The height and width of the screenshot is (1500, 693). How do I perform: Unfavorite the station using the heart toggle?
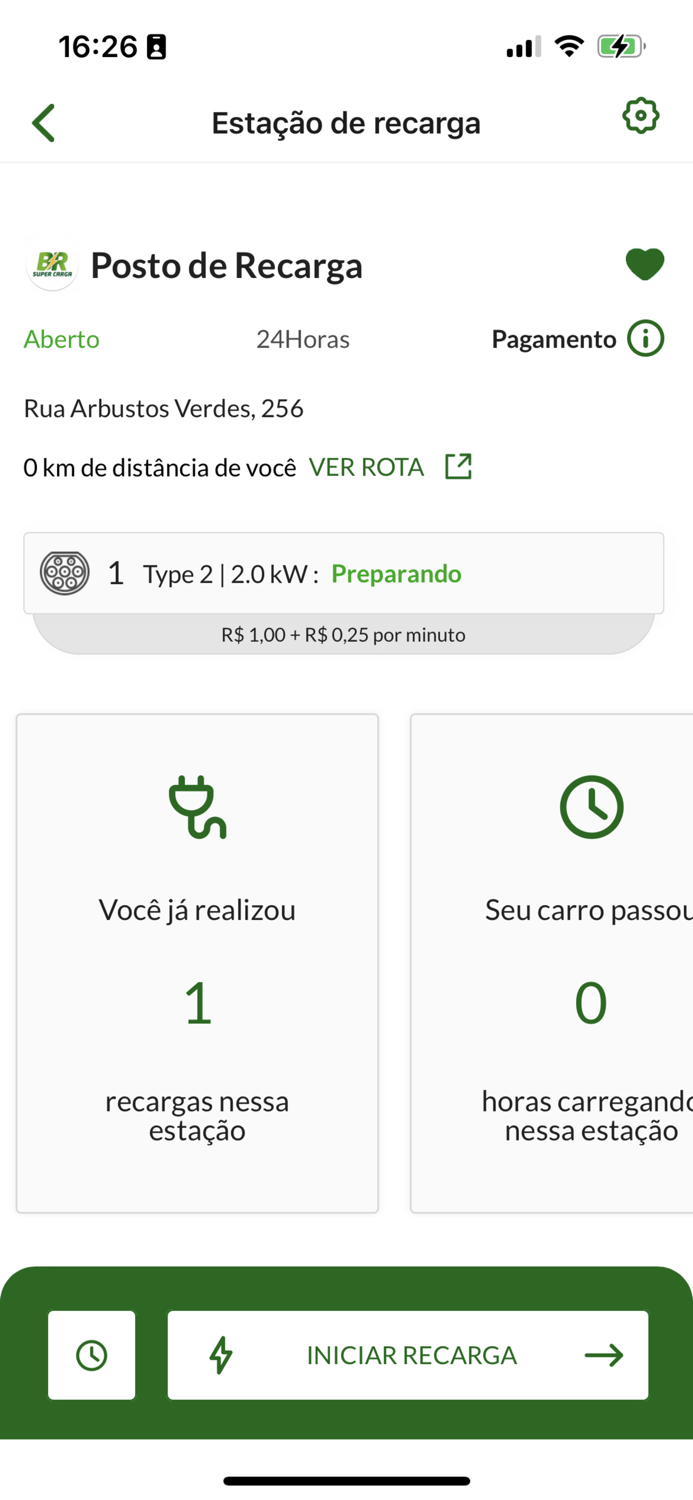(646, 264)
